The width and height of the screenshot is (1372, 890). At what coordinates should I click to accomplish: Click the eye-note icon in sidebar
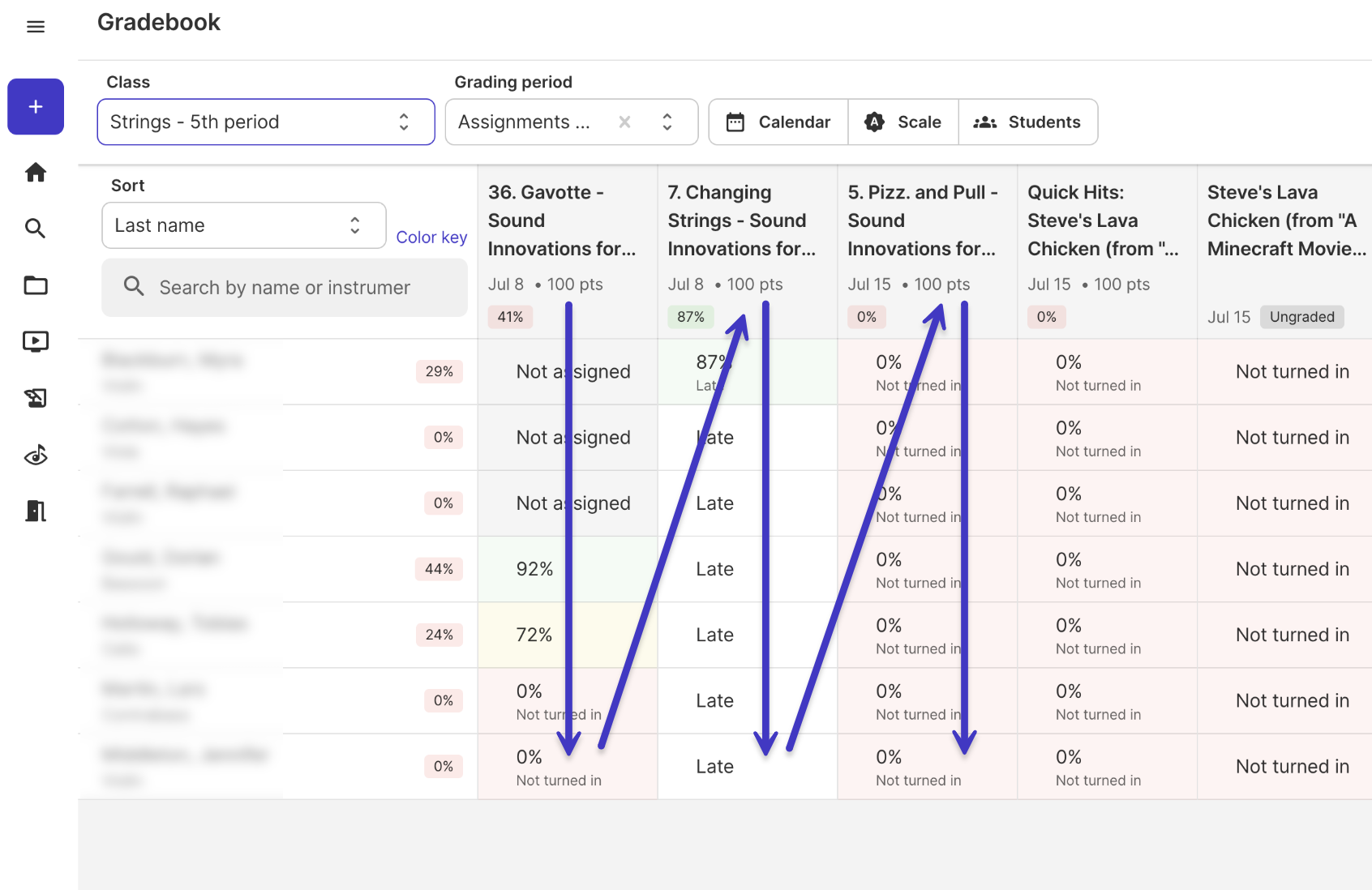(36, 456)
